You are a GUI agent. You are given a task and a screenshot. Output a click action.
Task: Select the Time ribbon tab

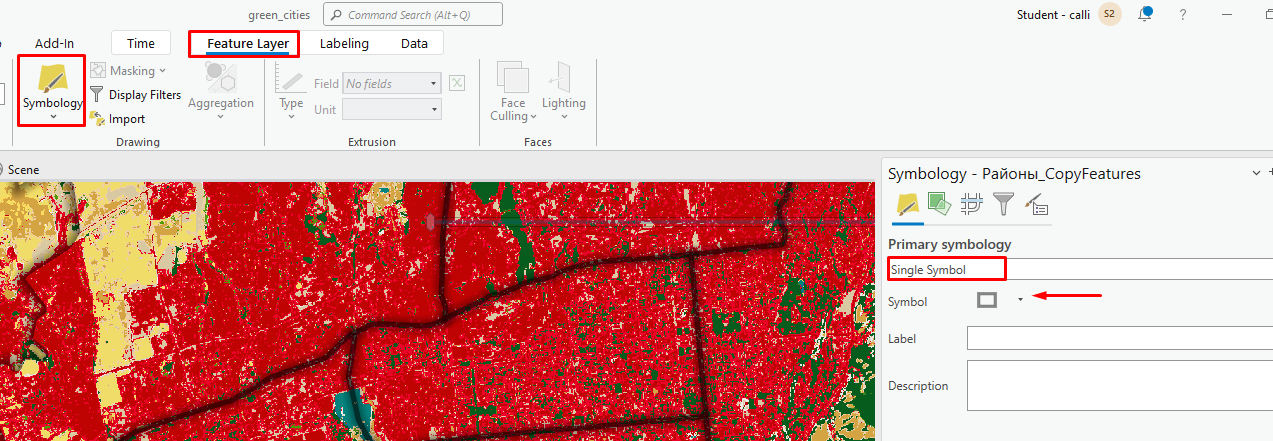[x=141, y=43]
